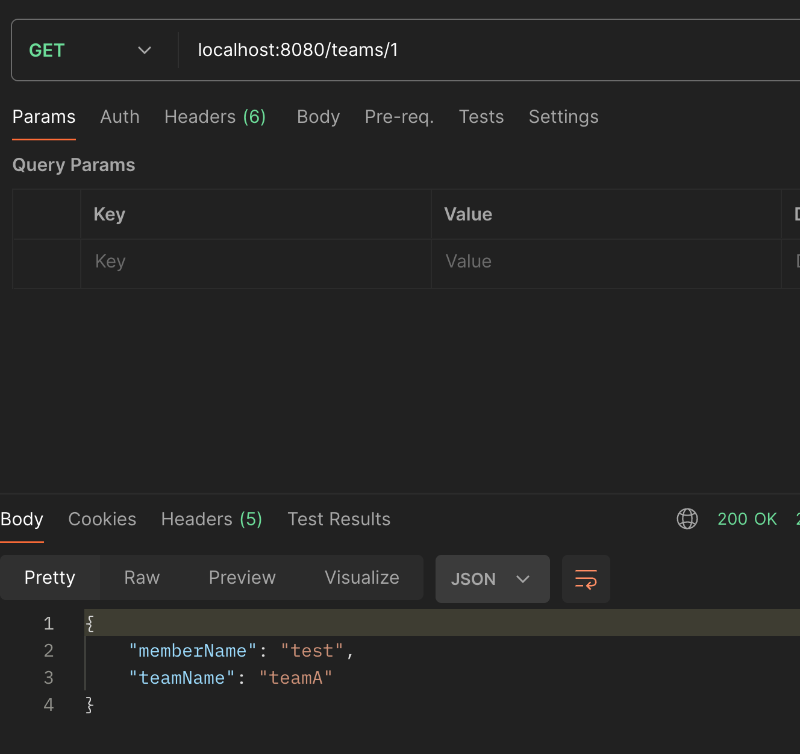The height and width of the screenshot is (754, 800).
Task: Click the 200 OK status
Action: click(x=747, y=519)
